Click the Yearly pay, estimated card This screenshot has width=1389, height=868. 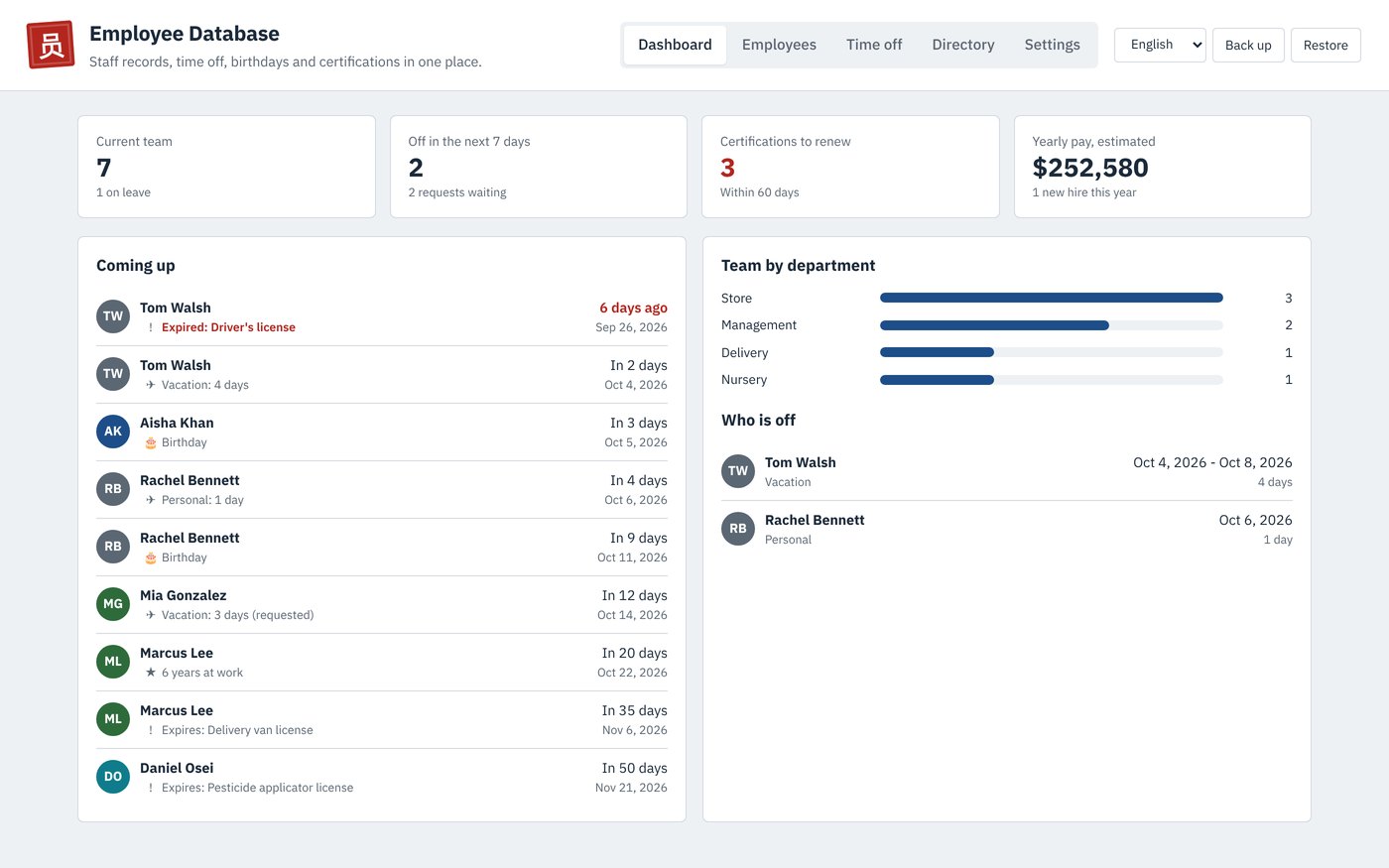coord(1163,167)
